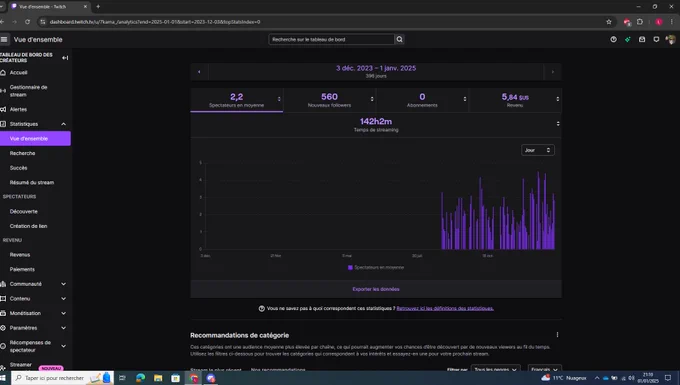Click the dashboard search field
680x385 pixels.
tap(331, 39)
